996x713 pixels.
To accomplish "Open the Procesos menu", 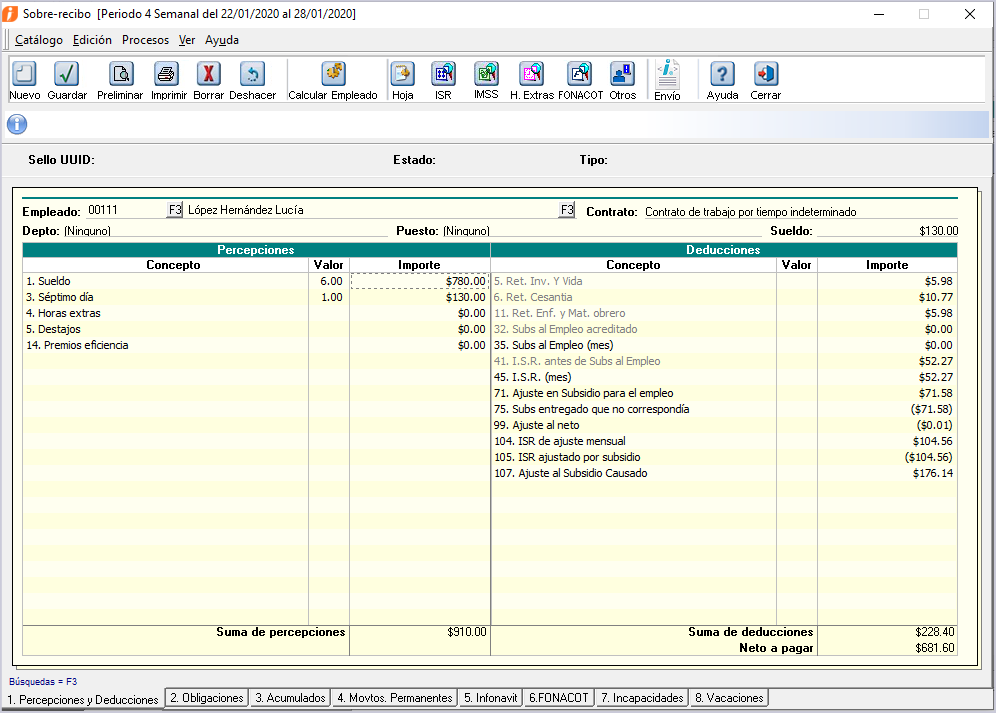I will [145, 40].
